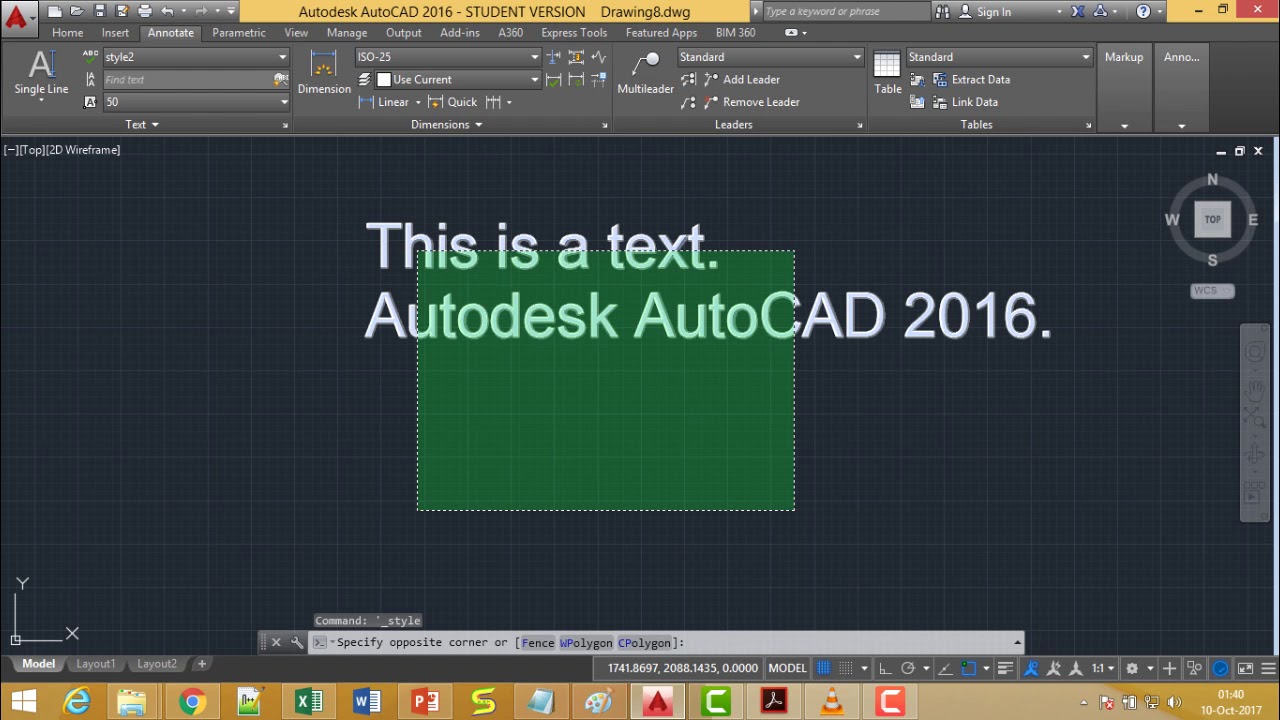Click the keyword search input field
Viewport: 1280px width, 720px height.
coord(846,12)
